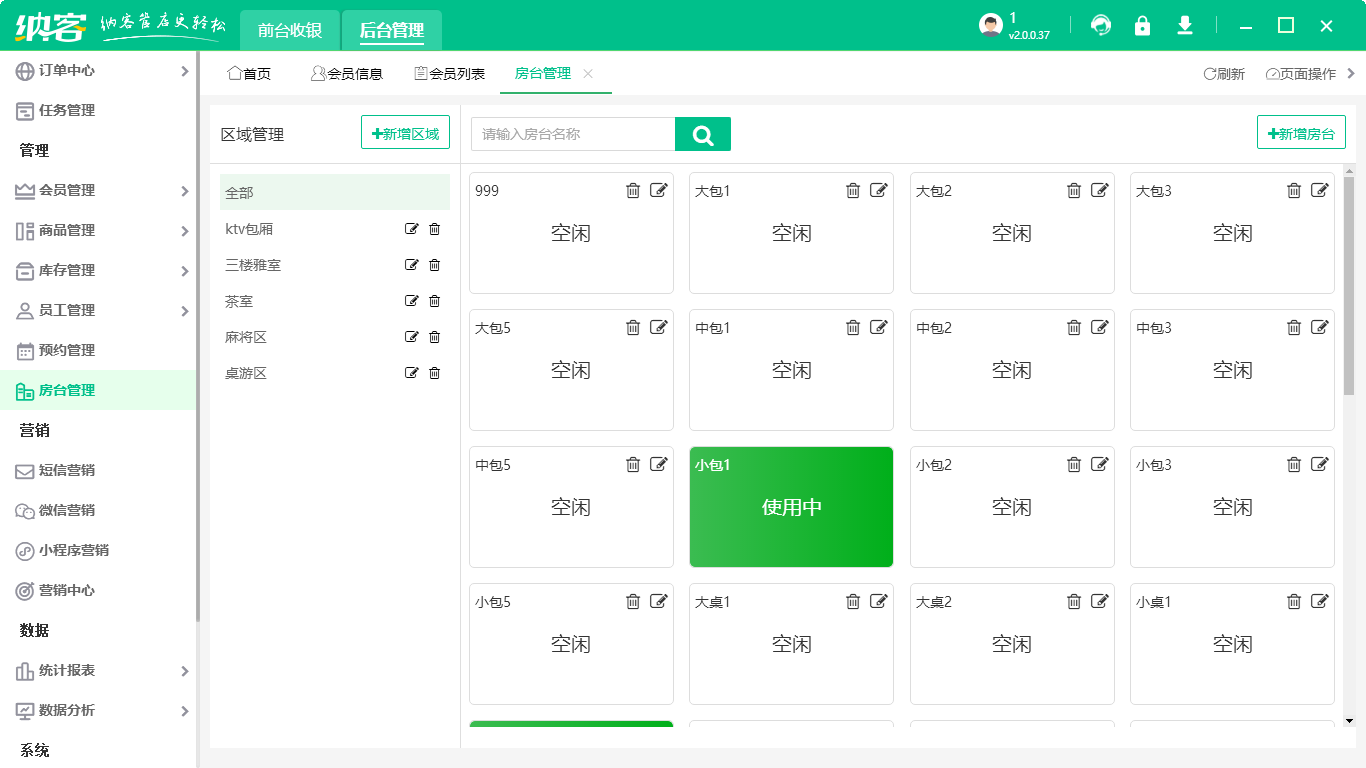This screenshot has height=768, width=1366.
Task: Click the 新增房台 button
Action: pyautogui.click(x=1301, y=131)
